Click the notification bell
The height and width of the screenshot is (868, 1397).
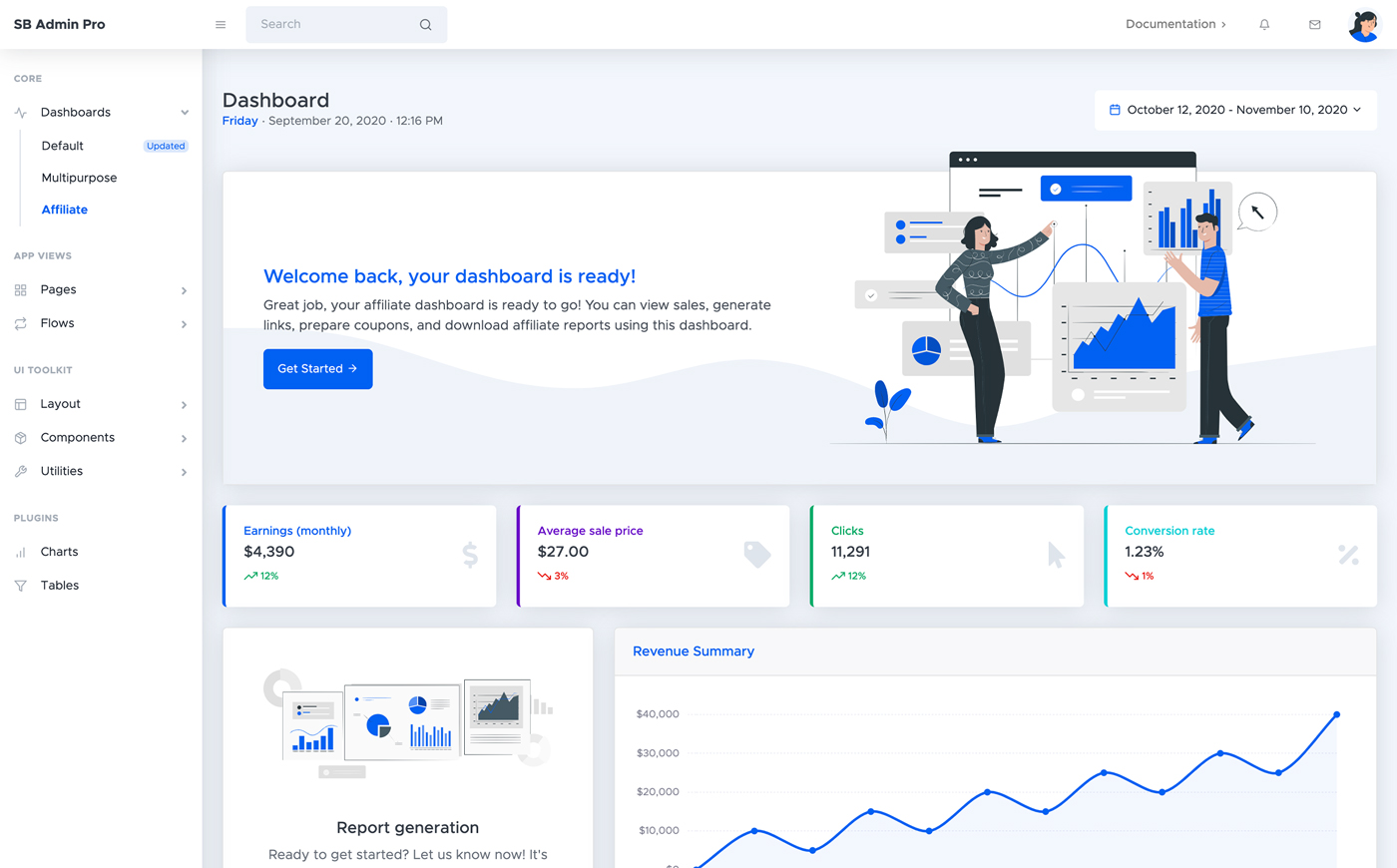(1263, 24)
